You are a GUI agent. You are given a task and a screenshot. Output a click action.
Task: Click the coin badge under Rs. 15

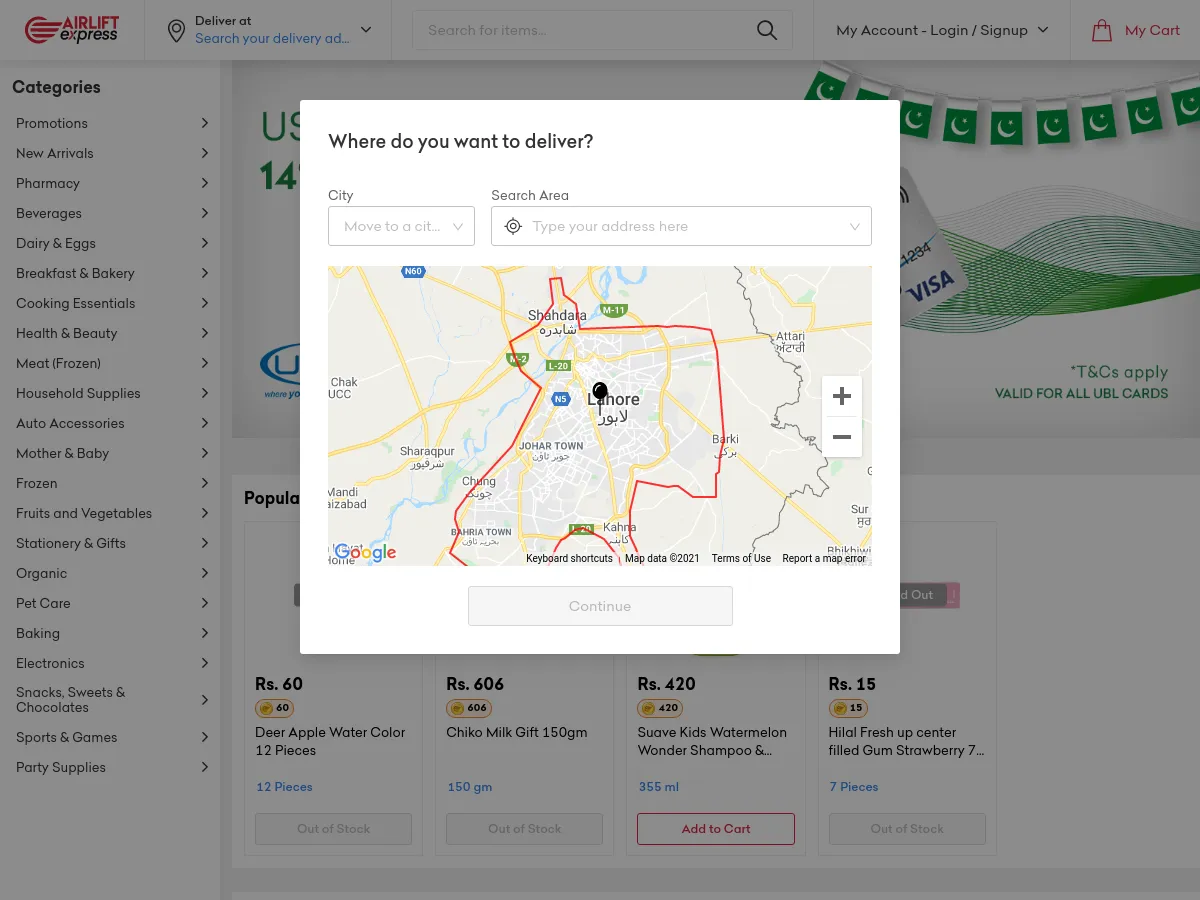[848, 708]
